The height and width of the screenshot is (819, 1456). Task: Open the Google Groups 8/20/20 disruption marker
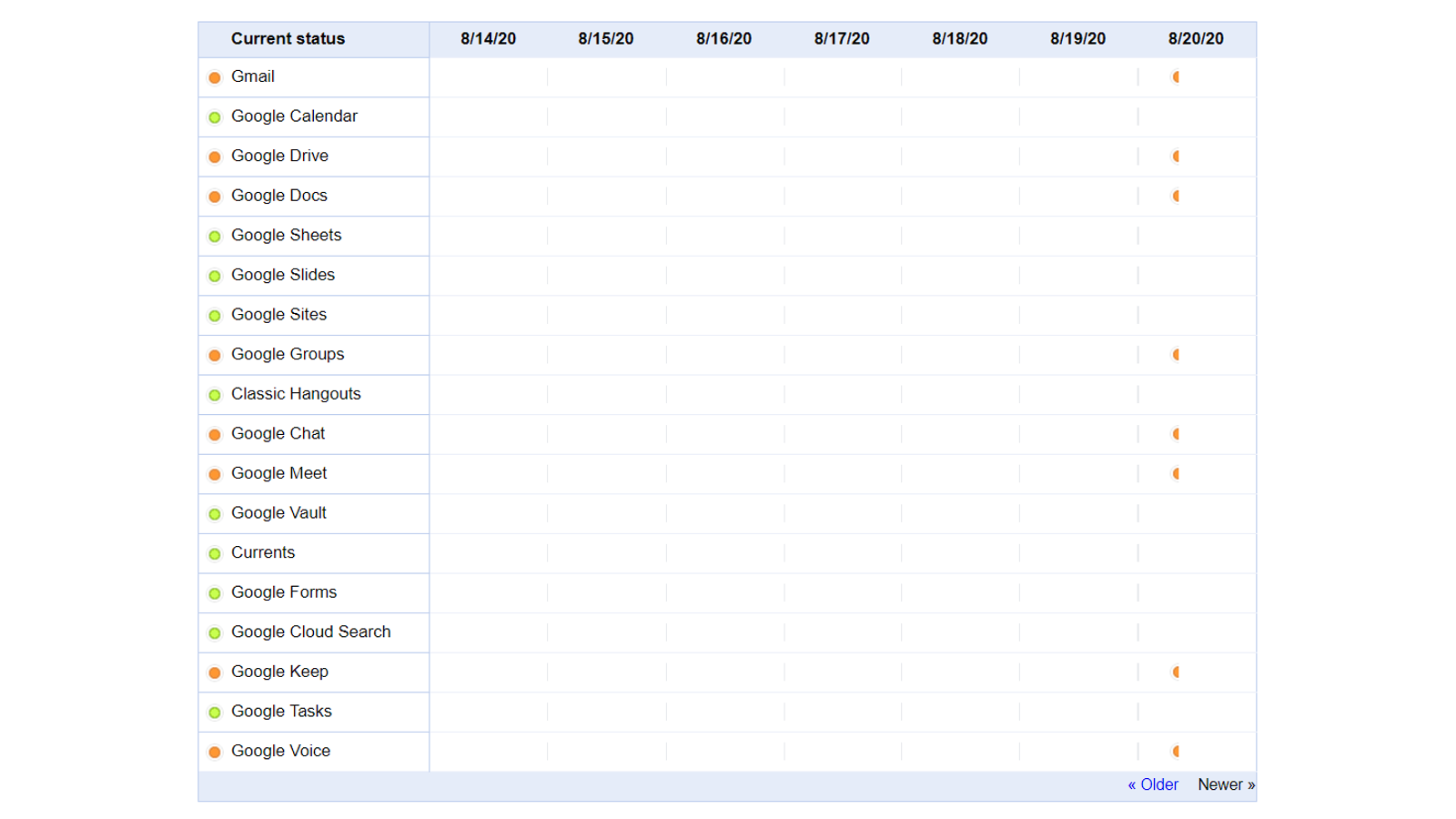coord(1176,355)
